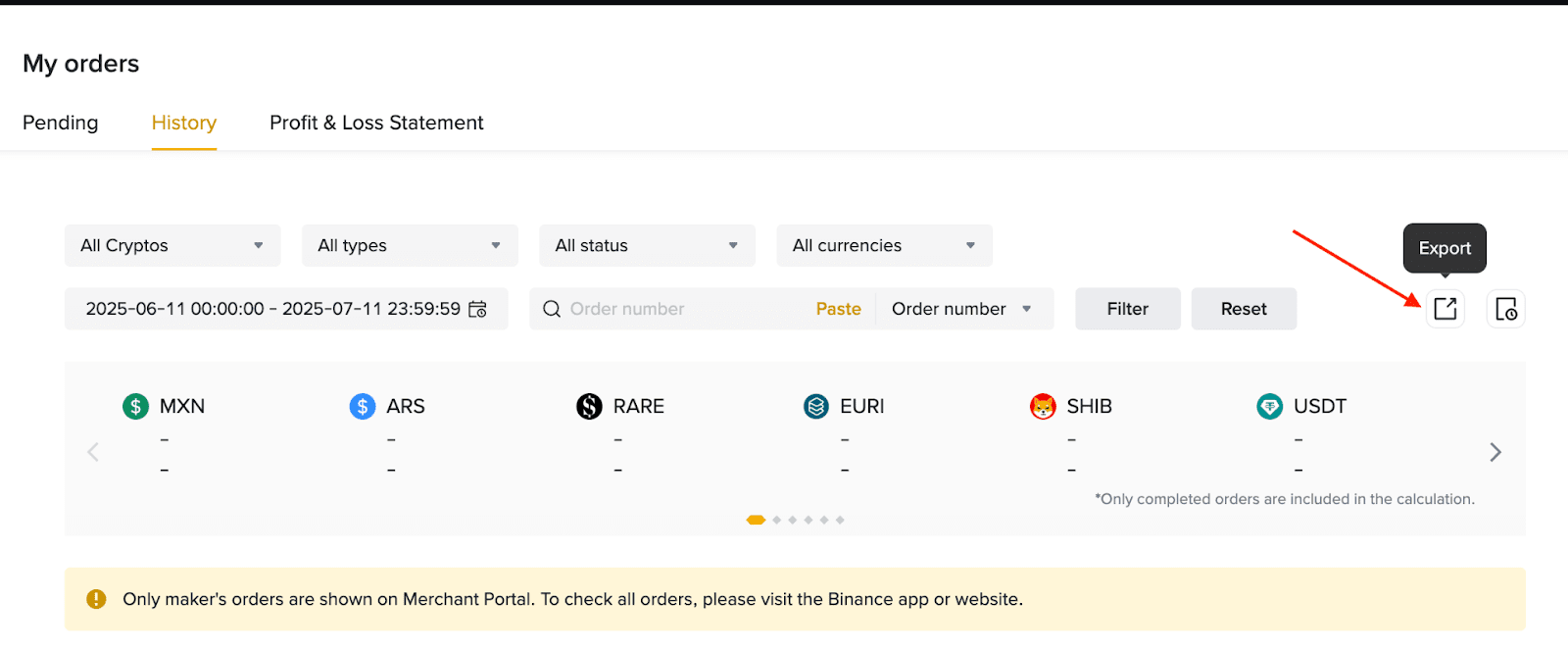
Task: Open the All types dropdown
Action: (x=410, y=245)
